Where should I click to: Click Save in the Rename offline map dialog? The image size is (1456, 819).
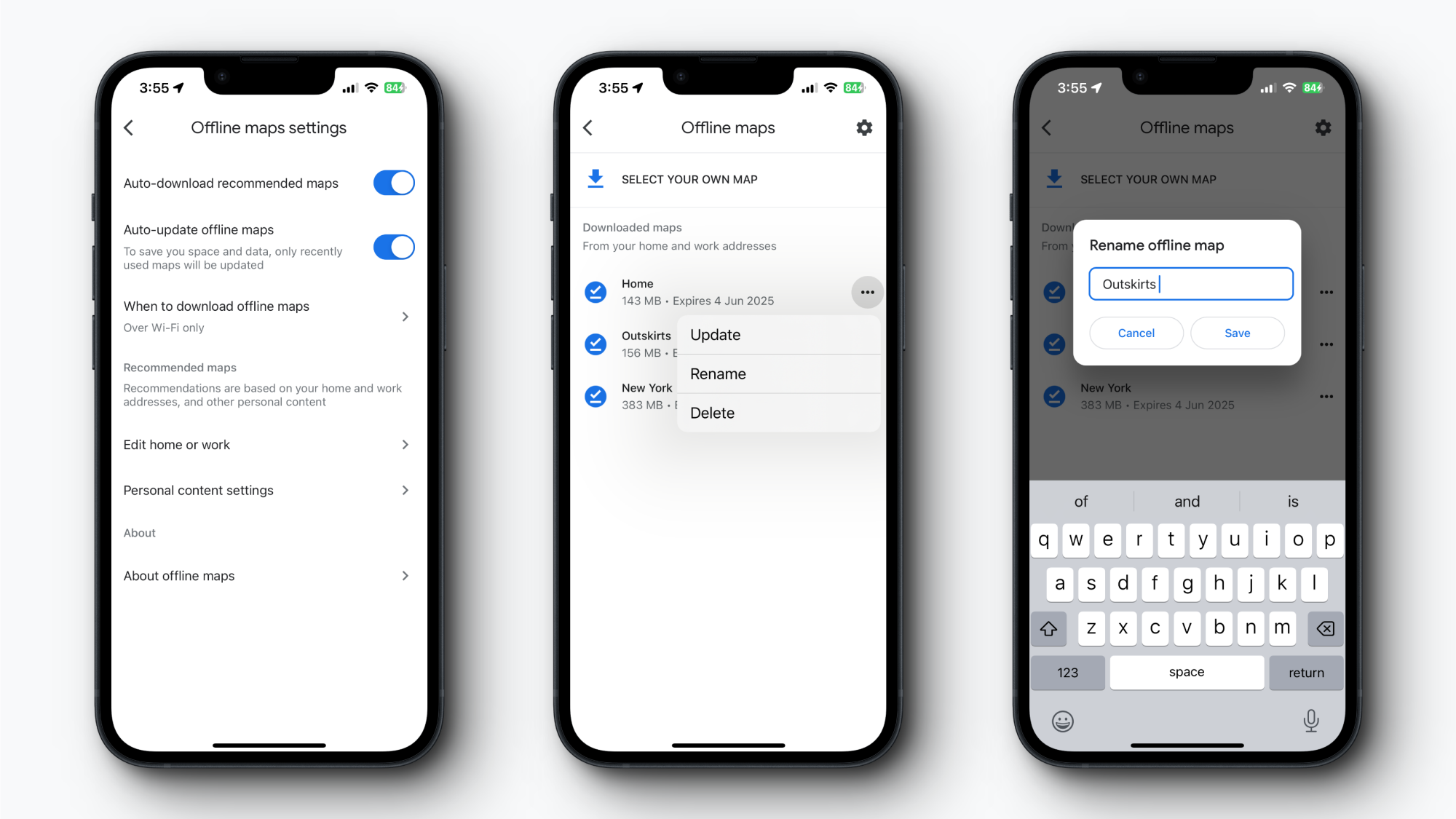pyautogui.click(x=1237, y=332)
